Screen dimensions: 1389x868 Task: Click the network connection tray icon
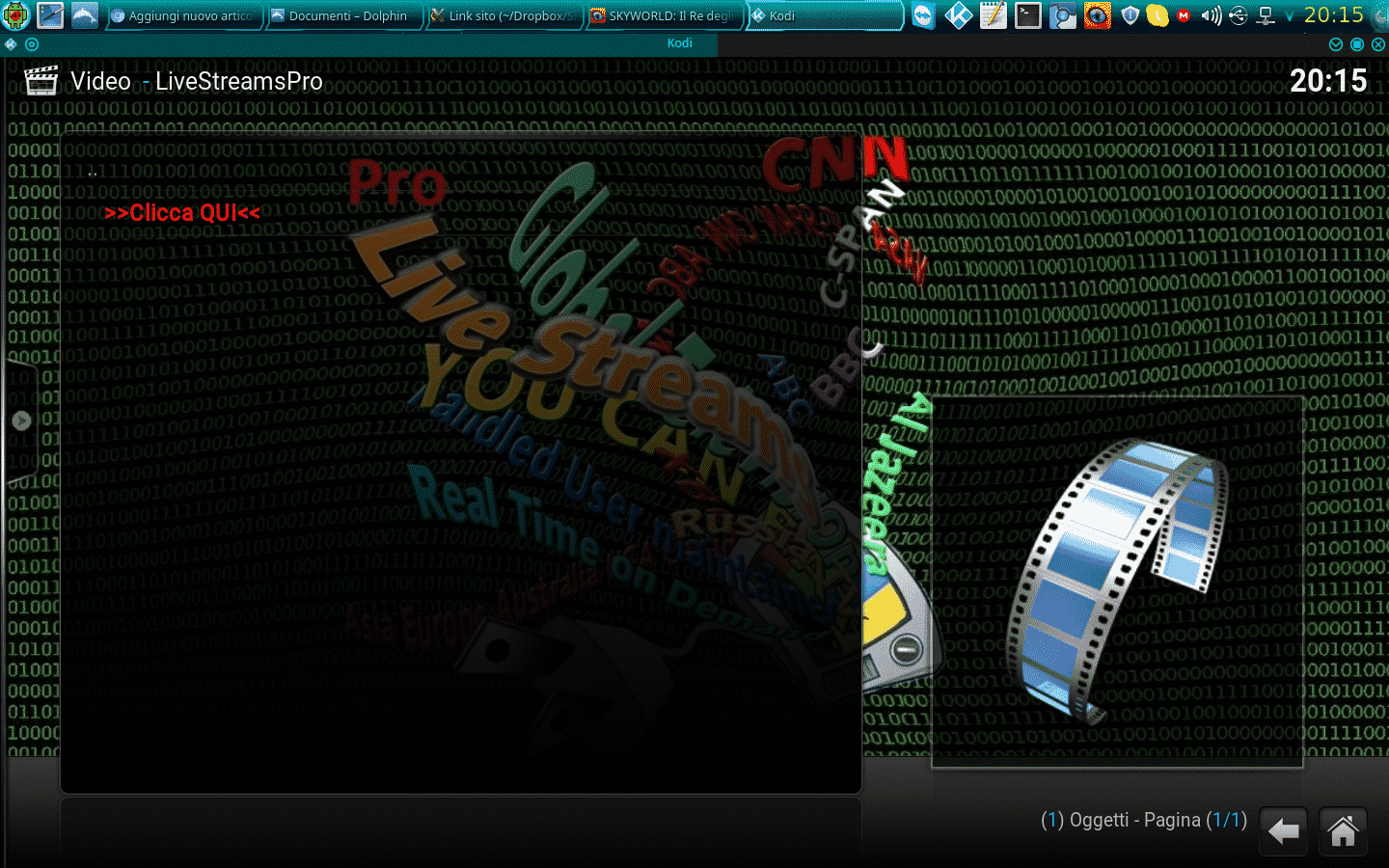1266,15
